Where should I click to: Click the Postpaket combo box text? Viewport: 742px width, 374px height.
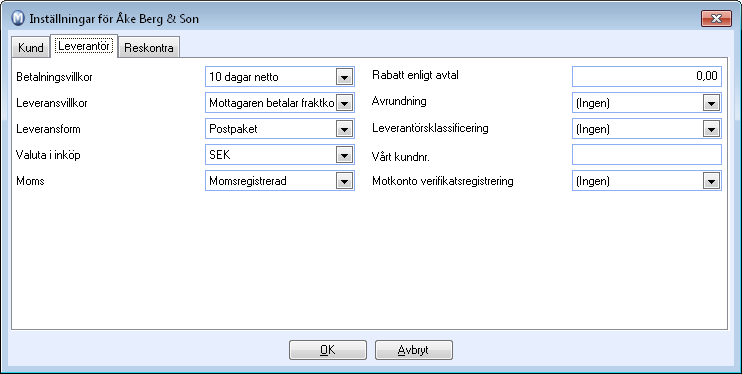point(233,129)
